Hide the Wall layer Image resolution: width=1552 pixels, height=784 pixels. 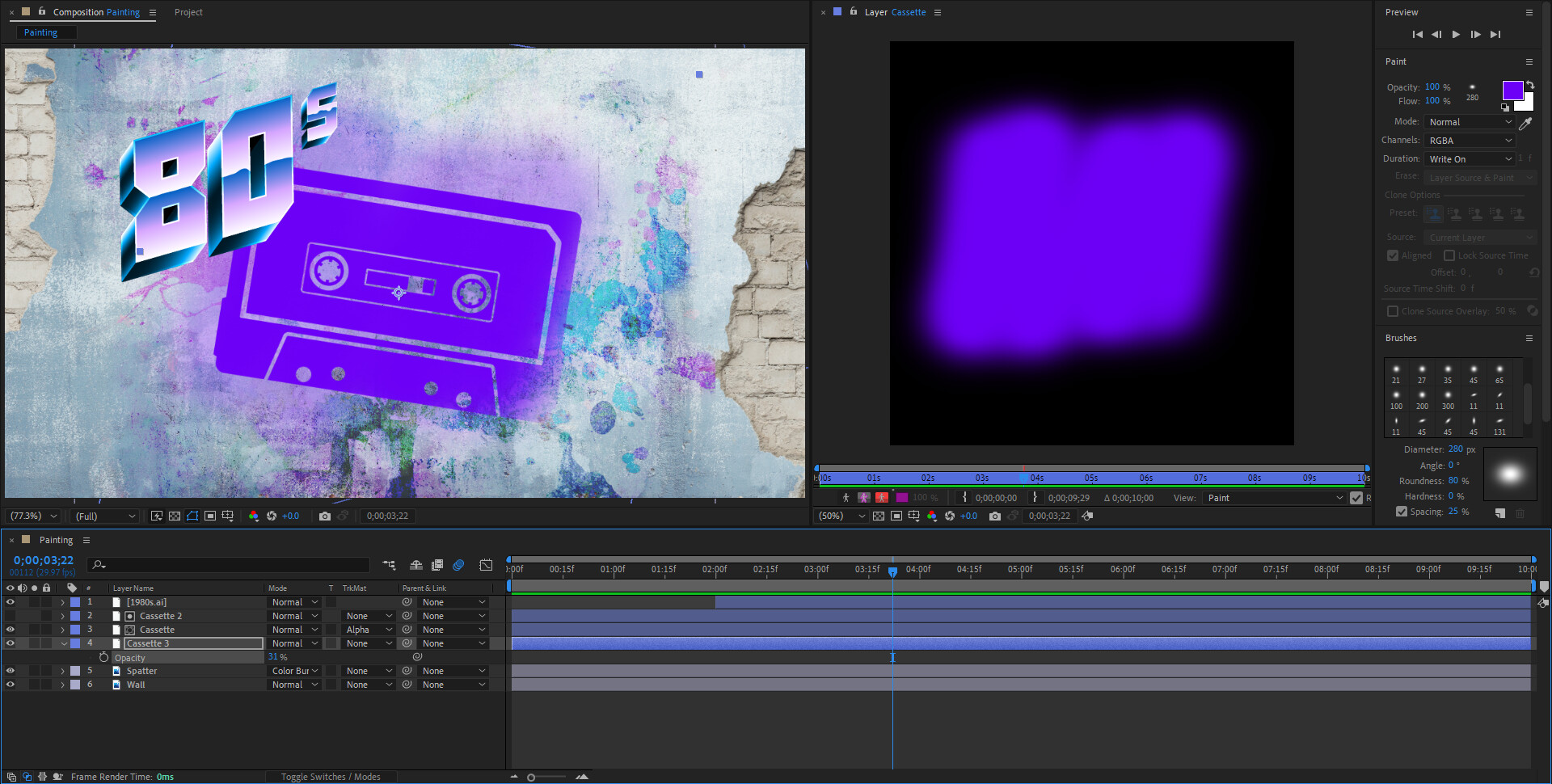coord(11,684)
